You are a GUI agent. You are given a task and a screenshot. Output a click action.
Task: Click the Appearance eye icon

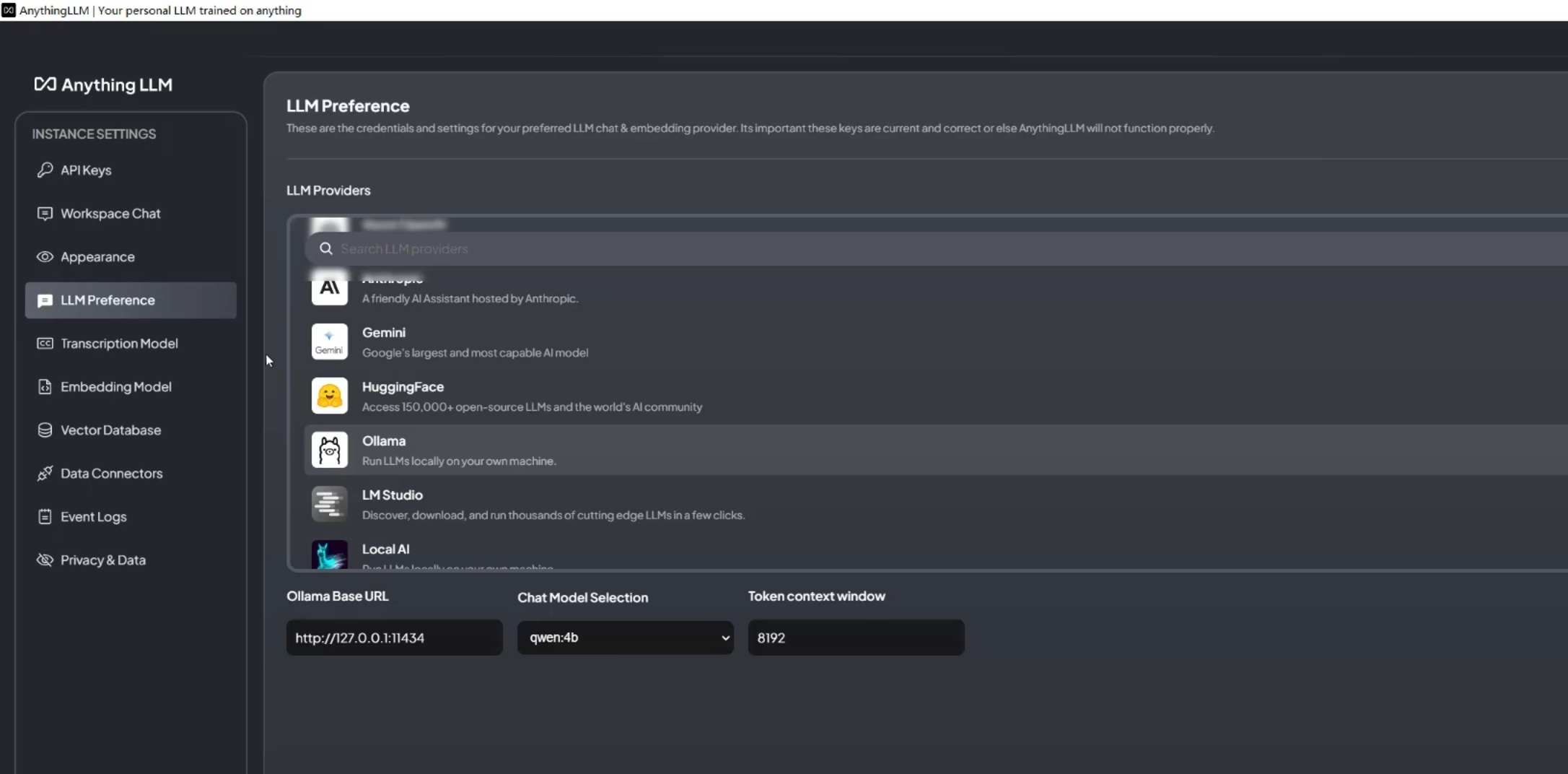pyautogui.click(x=45, y=256)
